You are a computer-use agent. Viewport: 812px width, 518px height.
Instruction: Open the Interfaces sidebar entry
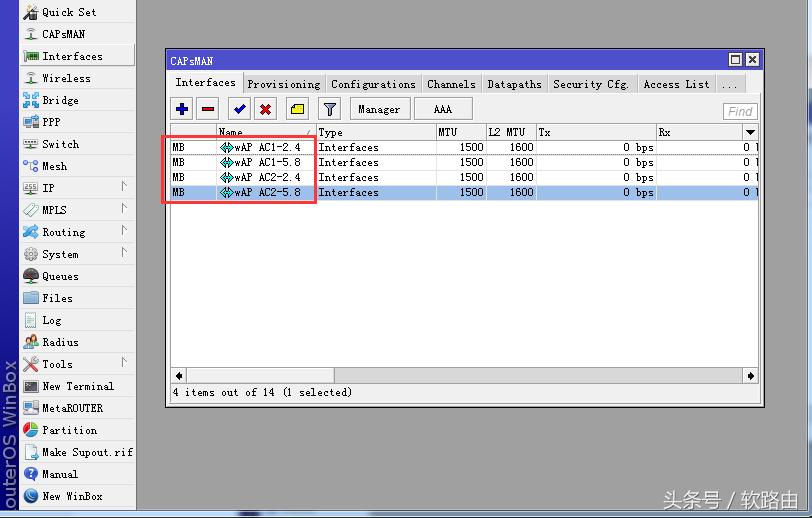pyautogui.click(x=78, y=56)
